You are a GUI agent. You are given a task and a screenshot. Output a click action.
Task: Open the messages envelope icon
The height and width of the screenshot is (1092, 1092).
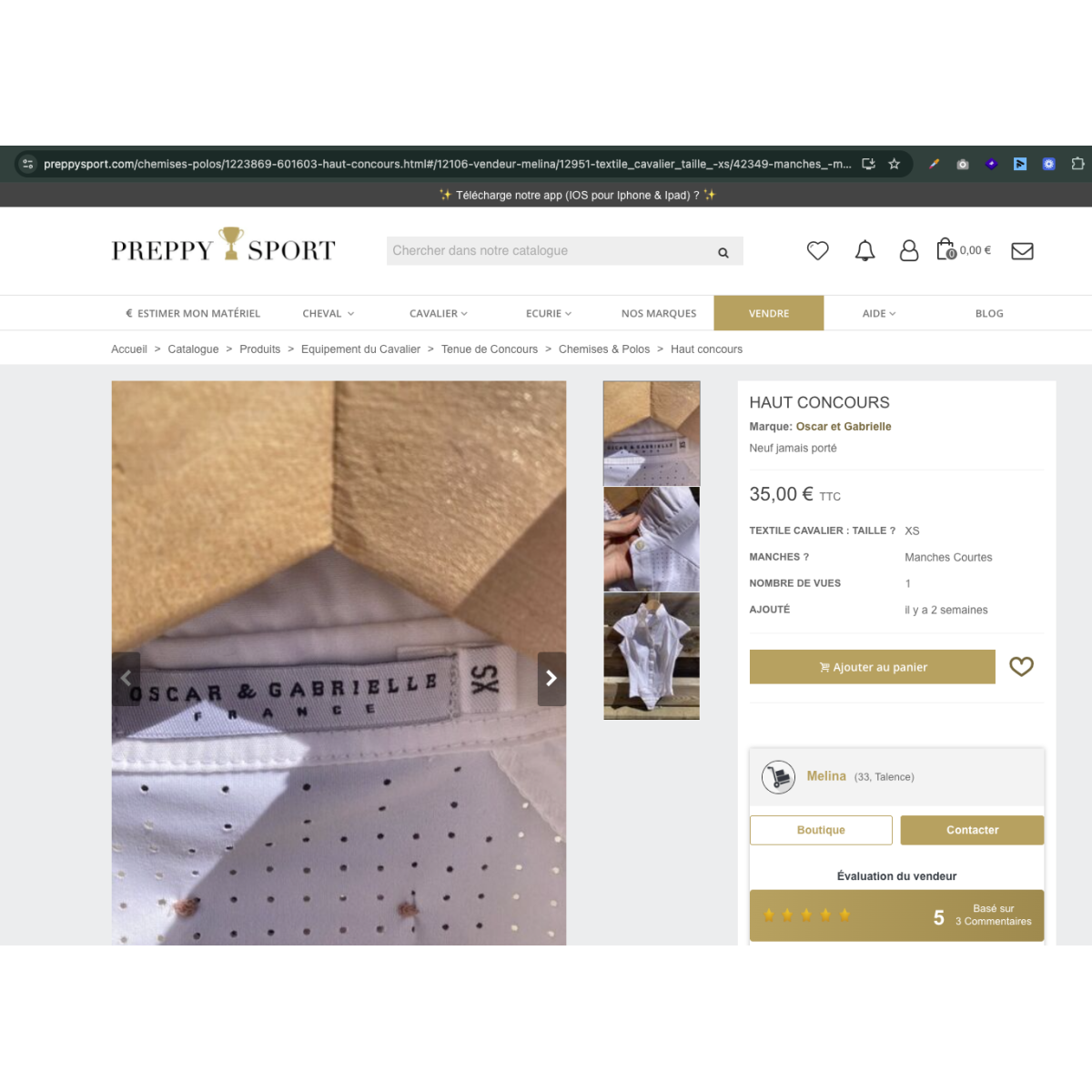point(1022,251)
